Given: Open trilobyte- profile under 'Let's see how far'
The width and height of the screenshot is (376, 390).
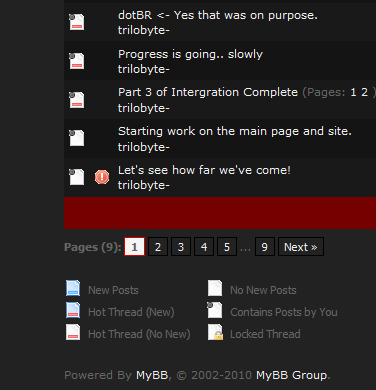Looking at the screenshot, I should pos(144,185).
